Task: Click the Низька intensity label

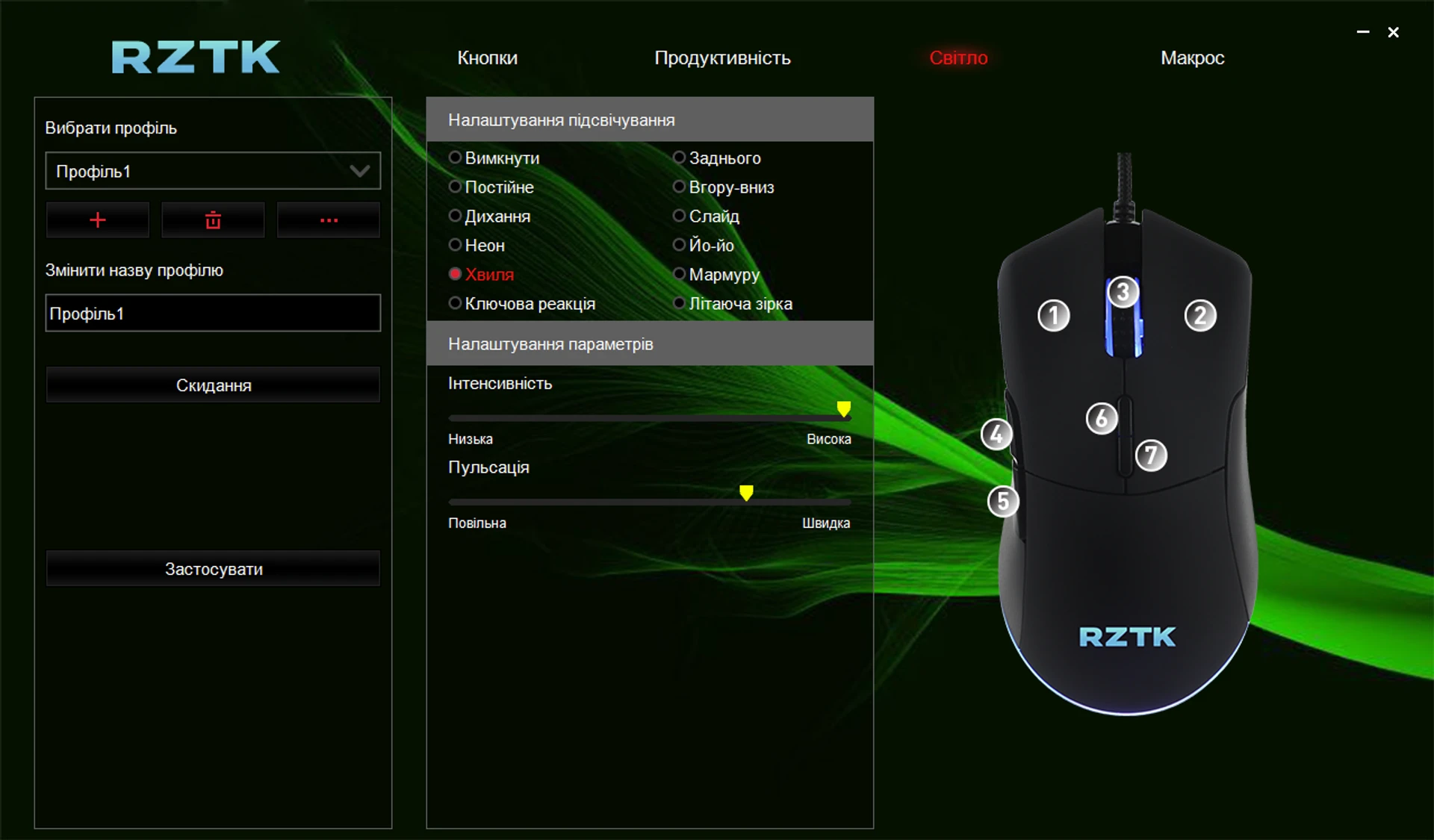Action: 471,439
